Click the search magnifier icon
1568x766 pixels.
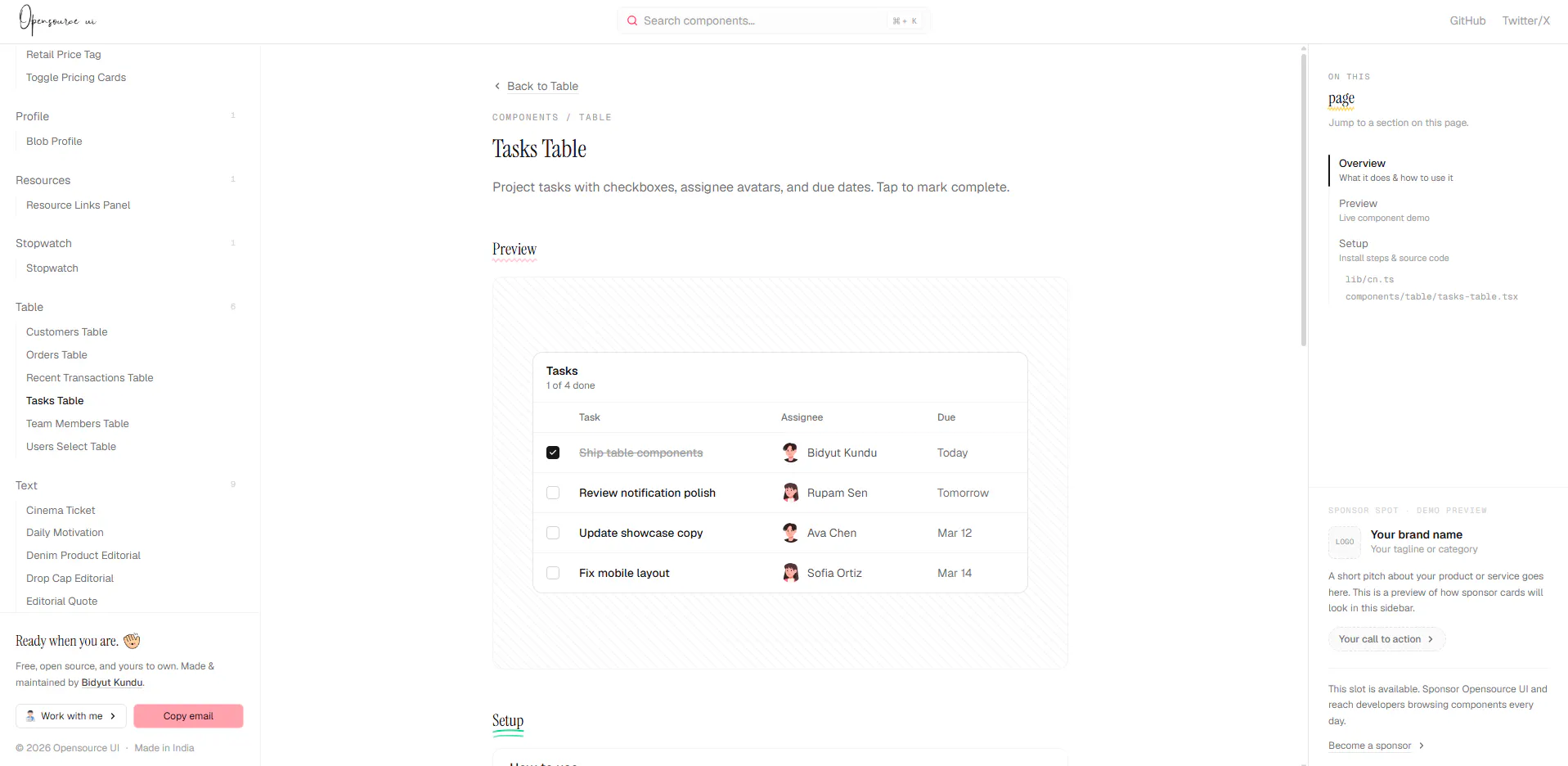point(632,20)
